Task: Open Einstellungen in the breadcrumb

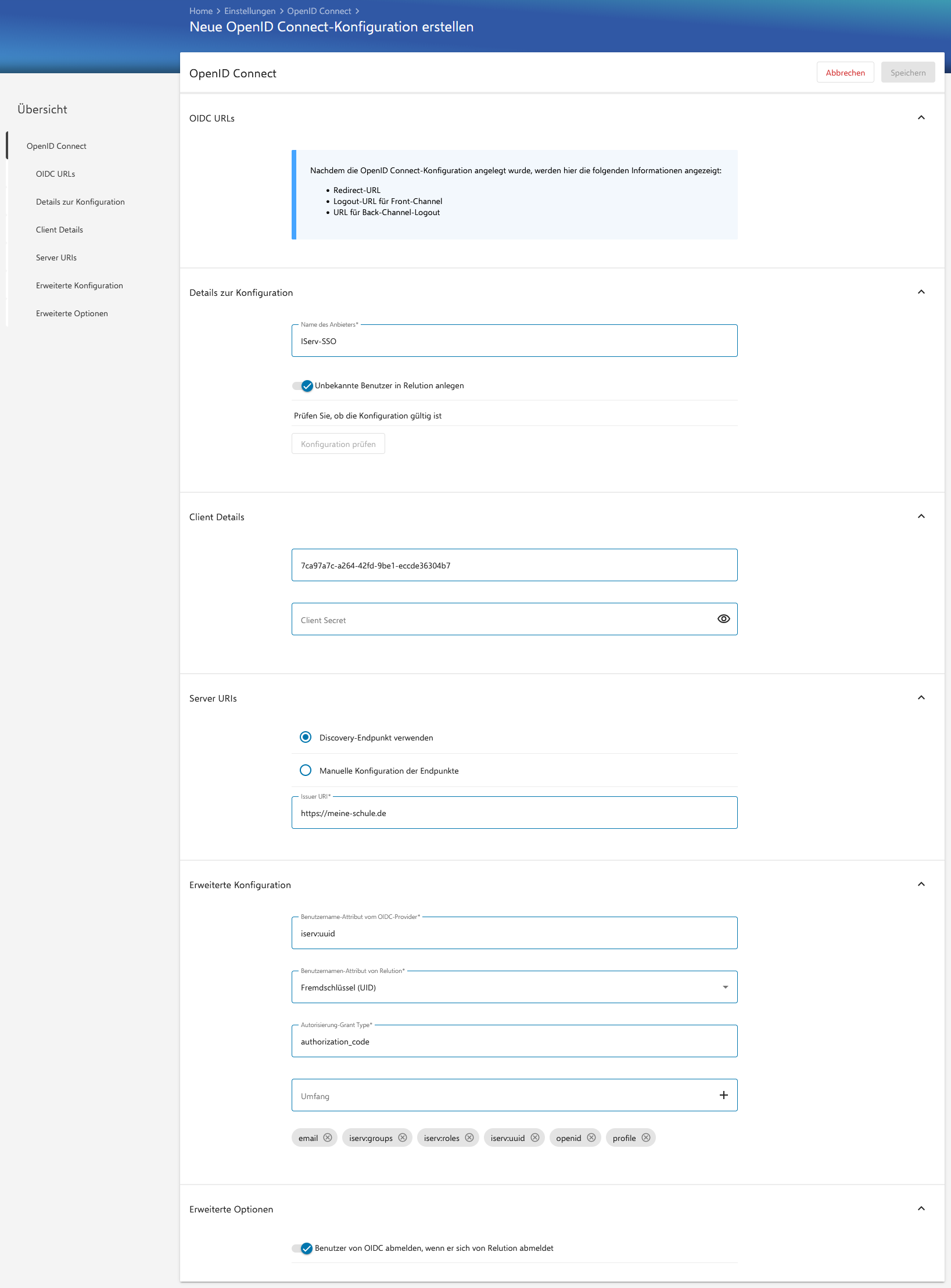Action: click(250, 11)
